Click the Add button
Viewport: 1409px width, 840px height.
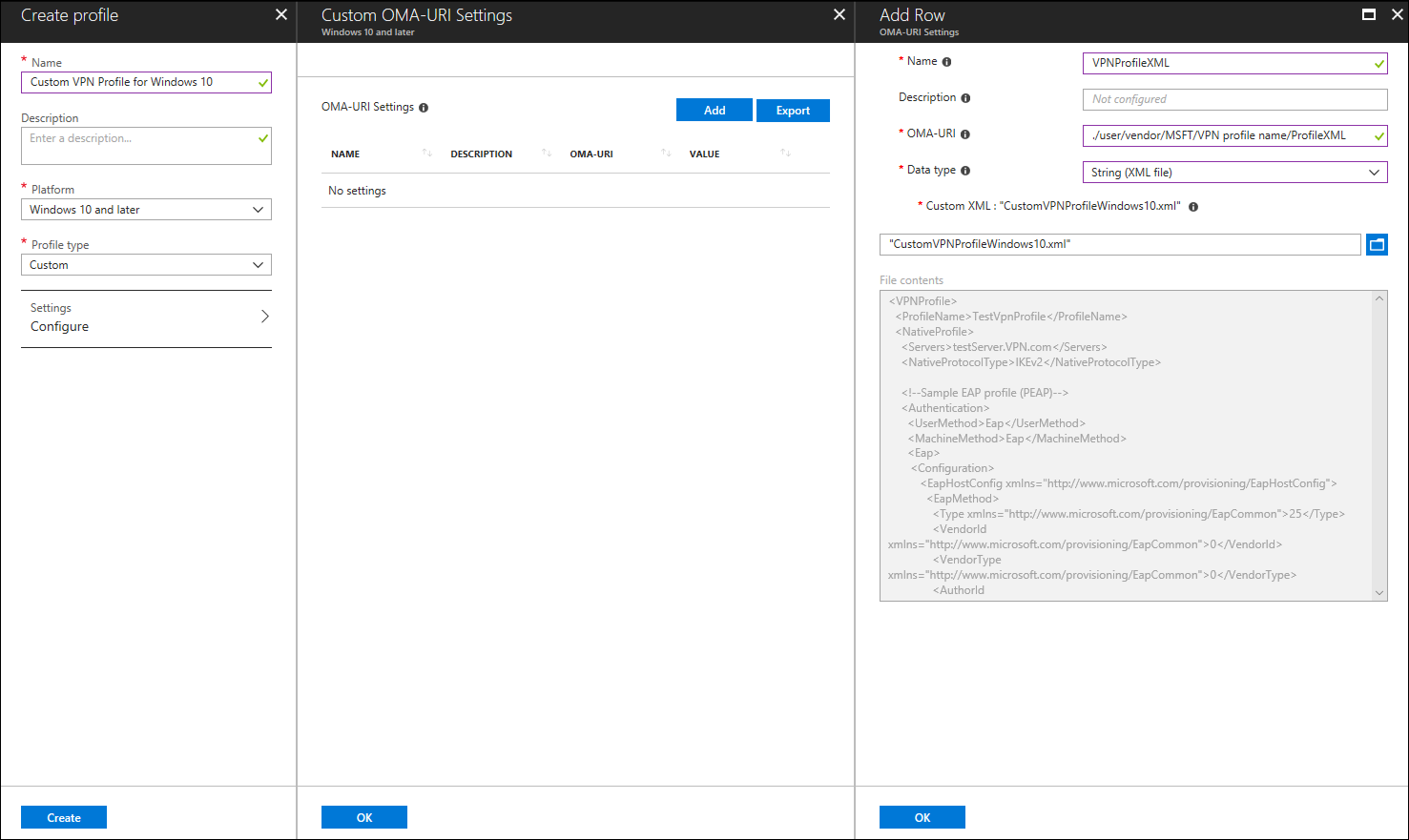coord(715,111)
